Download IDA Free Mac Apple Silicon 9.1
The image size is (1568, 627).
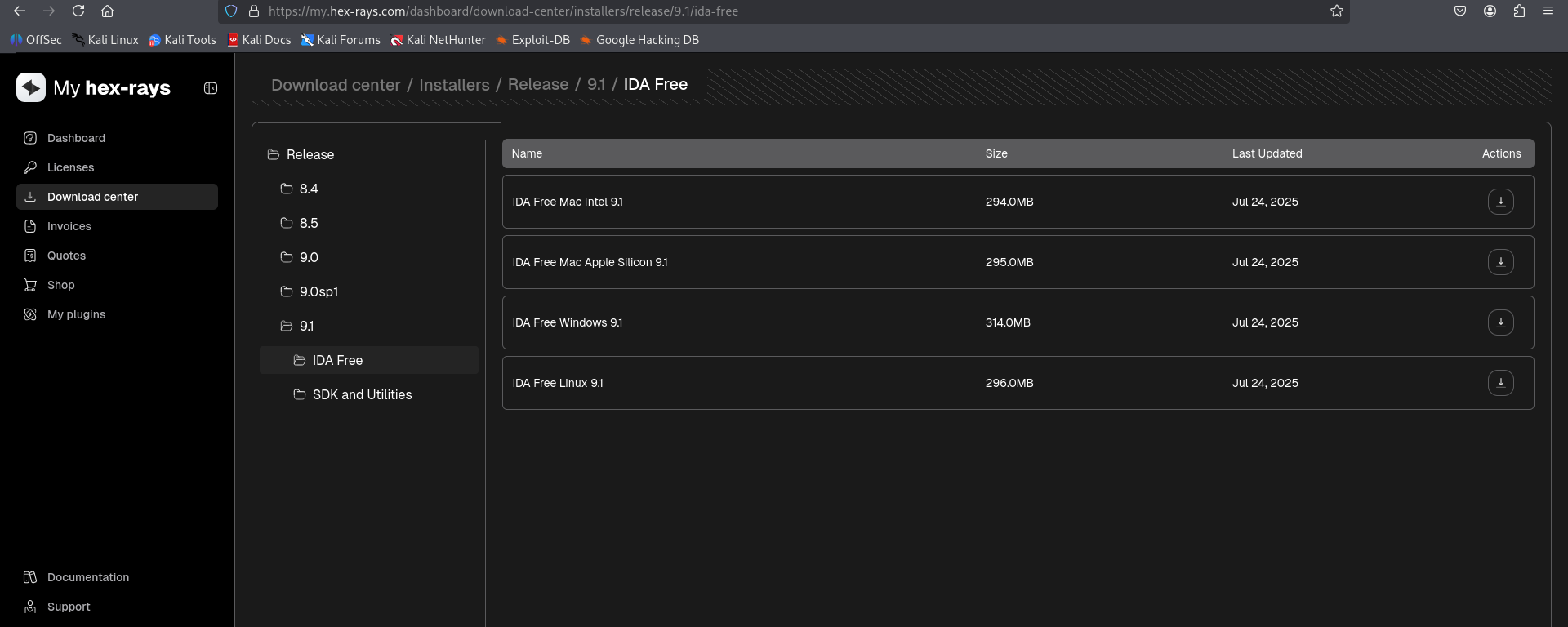point(1500,262)
